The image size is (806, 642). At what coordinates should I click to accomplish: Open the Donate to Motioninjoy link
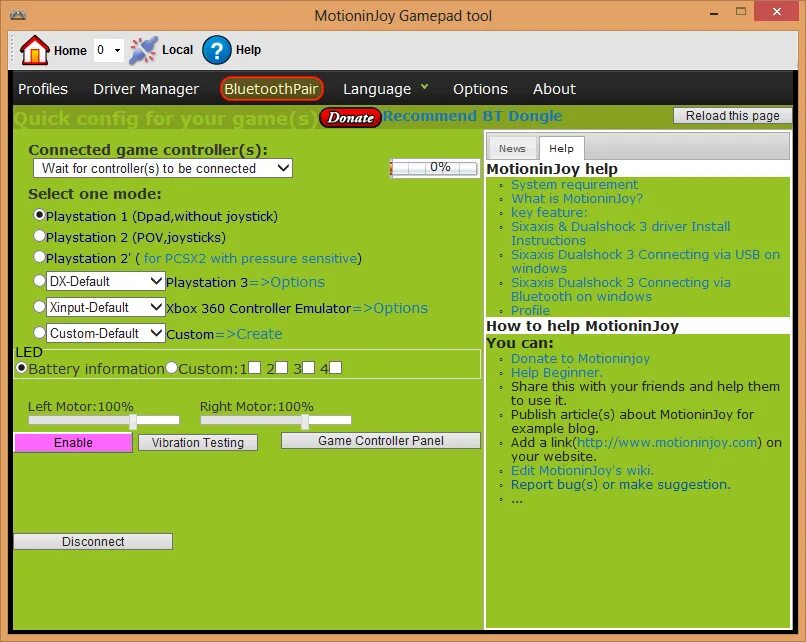pos(580,358)
